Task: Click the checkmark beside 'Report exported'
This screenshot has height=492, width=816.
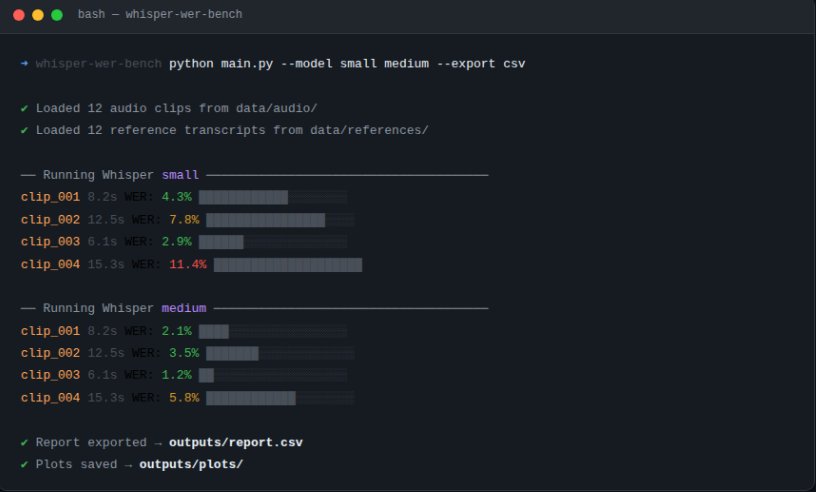Action: point(24,443)
